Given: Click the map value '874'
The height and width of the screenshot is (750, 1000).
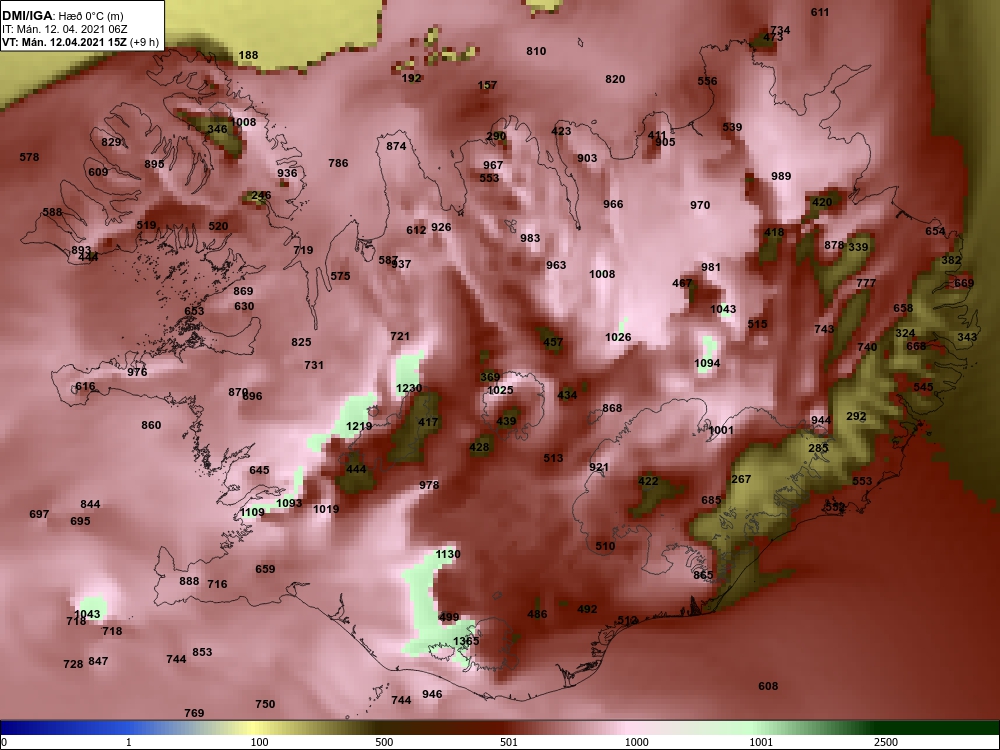Looking at the screenshot, I should (x=396, y=146).
